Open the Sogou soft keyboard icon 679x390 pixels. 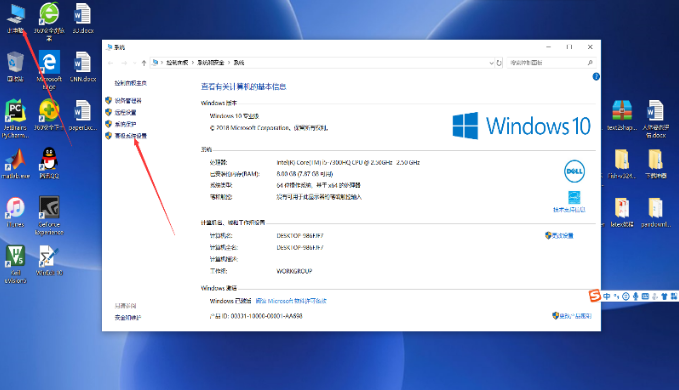[x=645, y=296]
